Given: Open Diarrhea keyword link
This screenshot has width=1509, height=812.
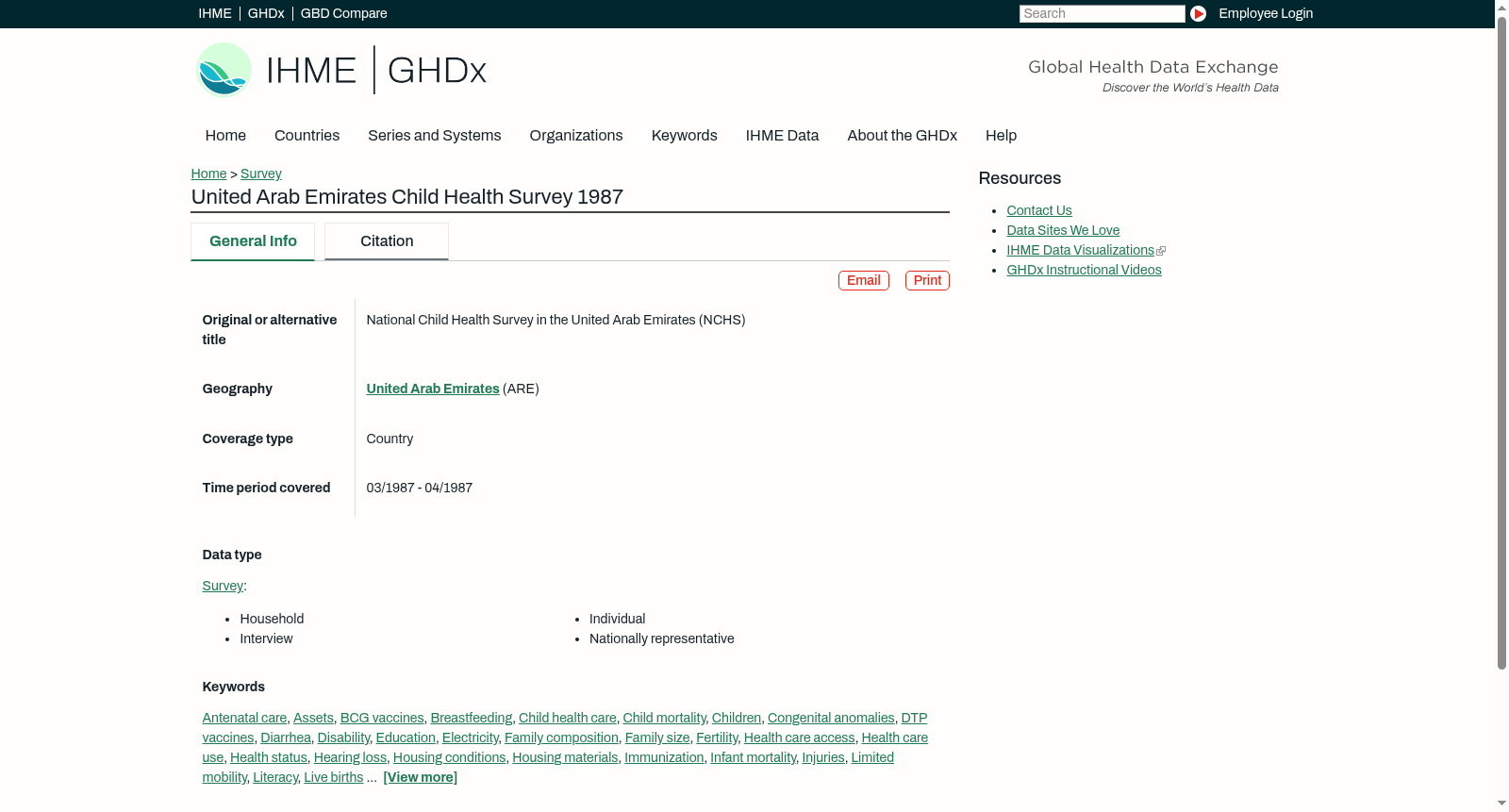Looking at the screenshot, I should pos(286,737).
